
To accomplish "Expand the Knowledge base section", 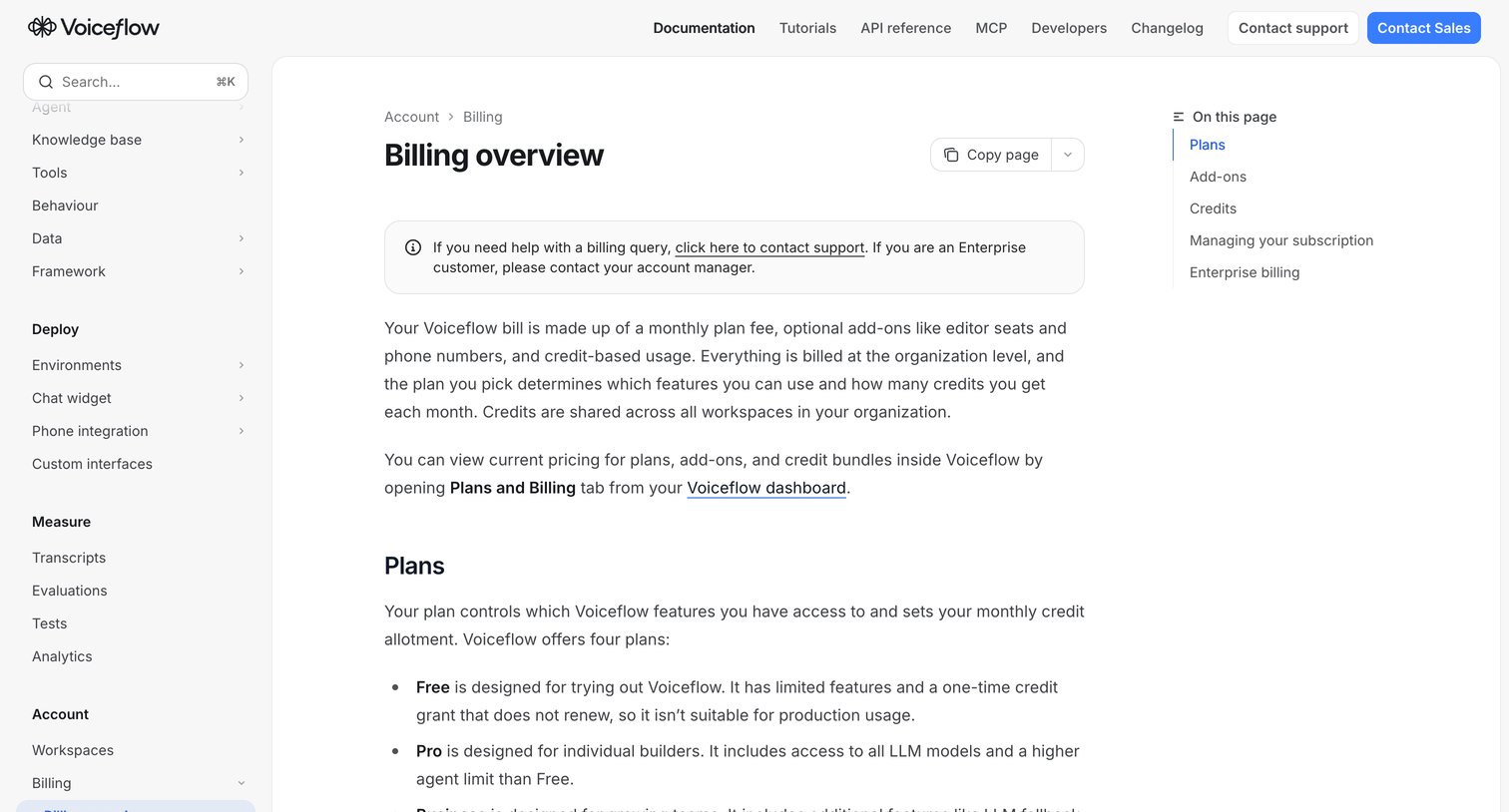I will click(x=242, y=140).
